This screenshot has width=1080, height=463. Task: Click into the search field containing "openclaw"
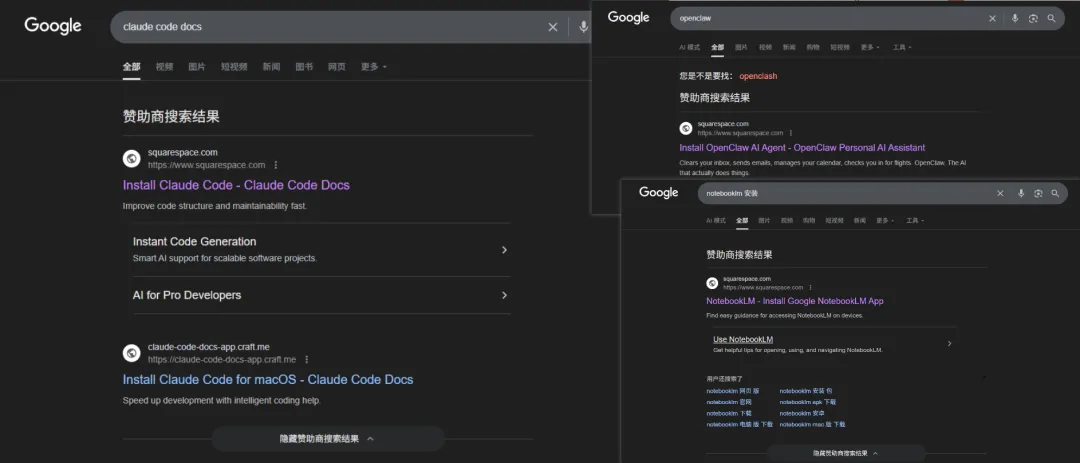(x=820, y=18)
